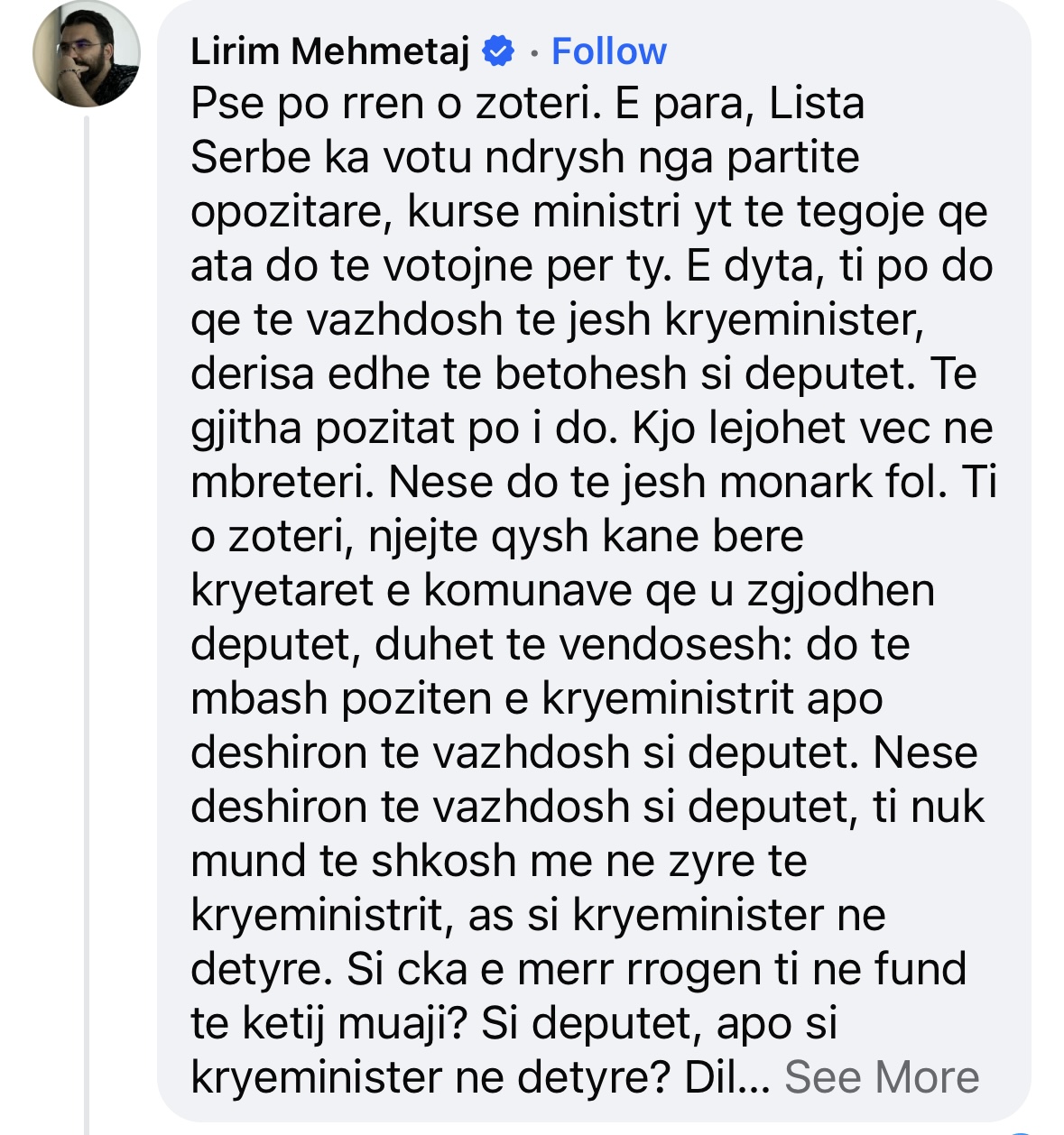This screenshot has width=1064, height=1135.
Task: Click the Lirim Mehmetaj name link
Action: pos(329,51)
